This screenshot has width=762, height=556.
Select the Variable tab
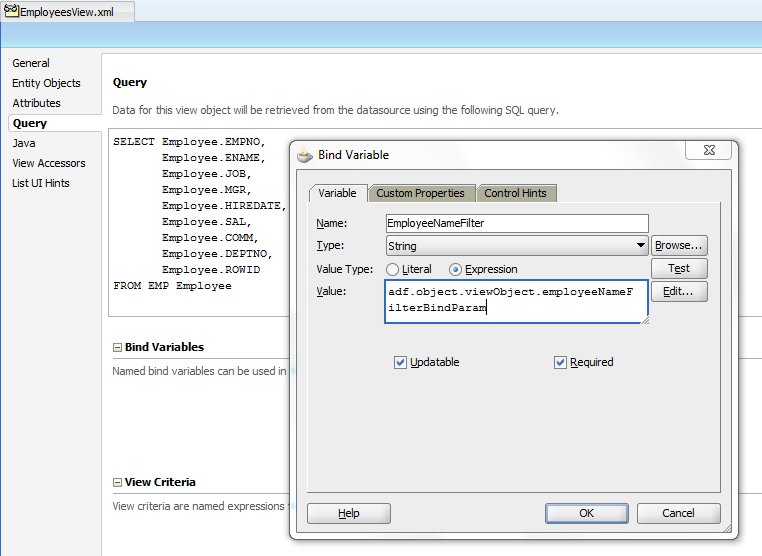(x=338, y=193)
